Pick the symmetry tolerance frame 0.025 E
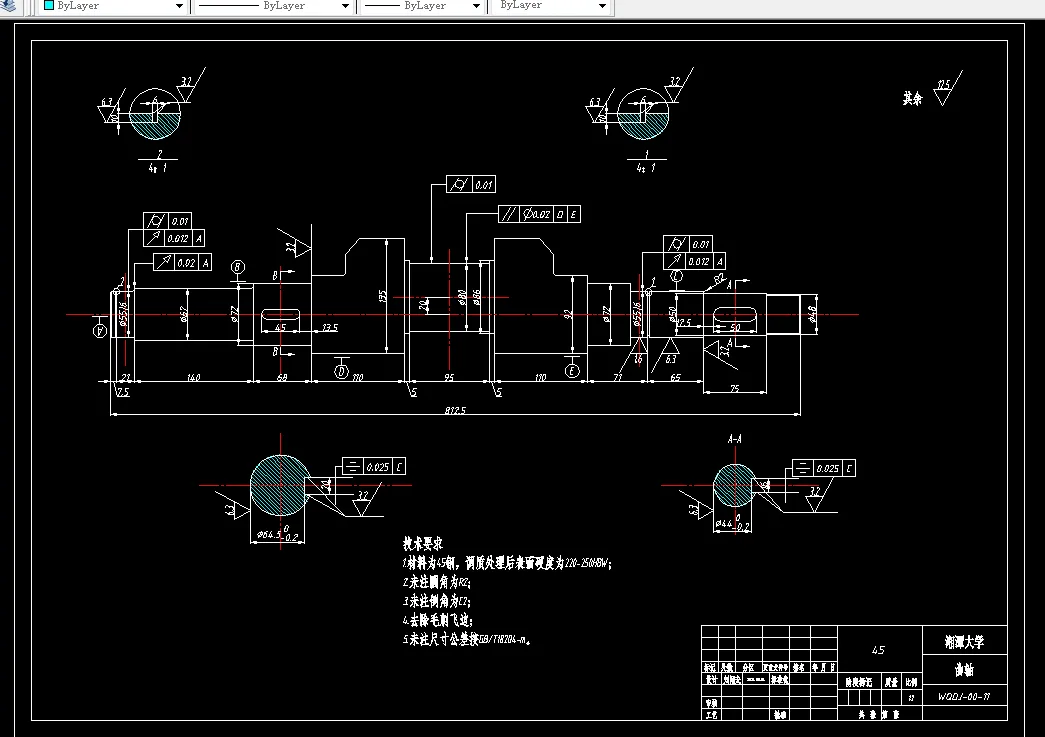1045x737 pixels. point(824,468)
